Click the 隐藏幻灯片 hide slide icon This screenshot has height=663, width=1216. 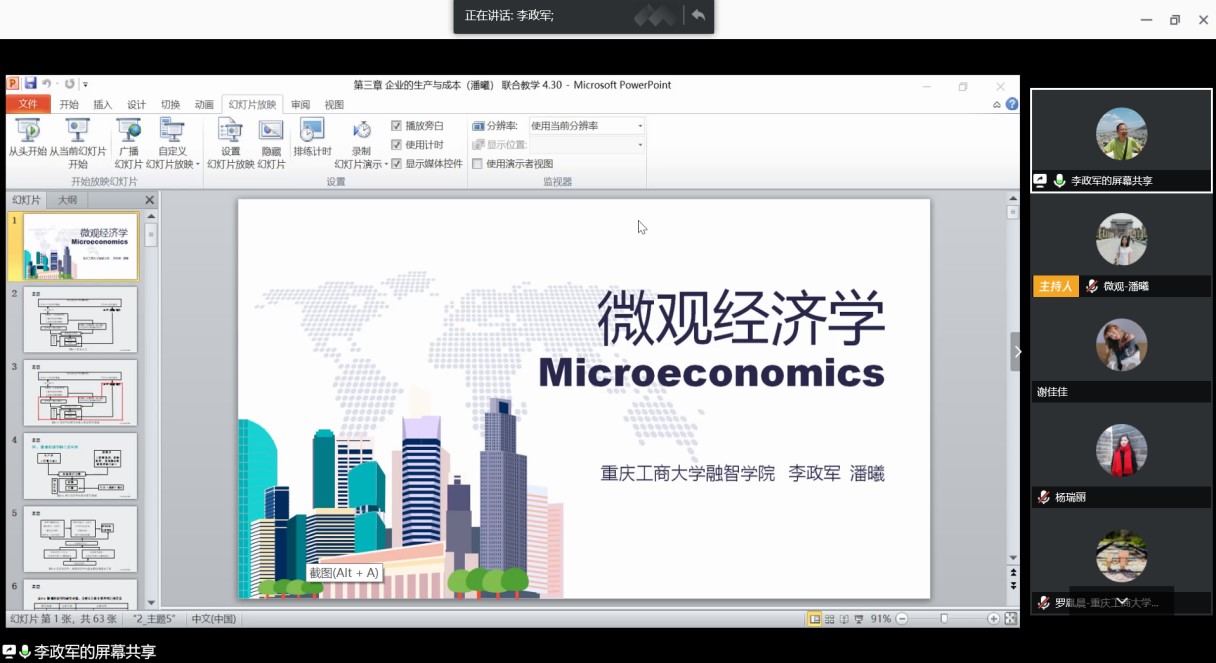(x=271, y=130)
